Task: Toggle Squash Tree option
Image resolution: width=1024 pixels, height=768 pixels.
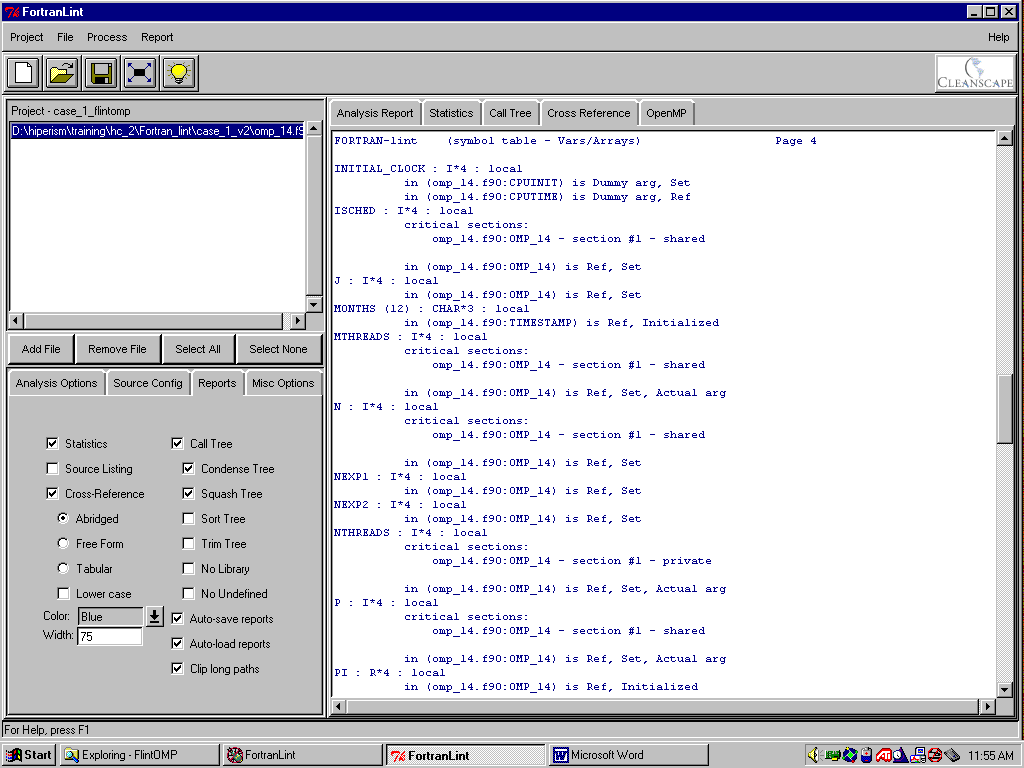Action: click(x=188, y=493)
